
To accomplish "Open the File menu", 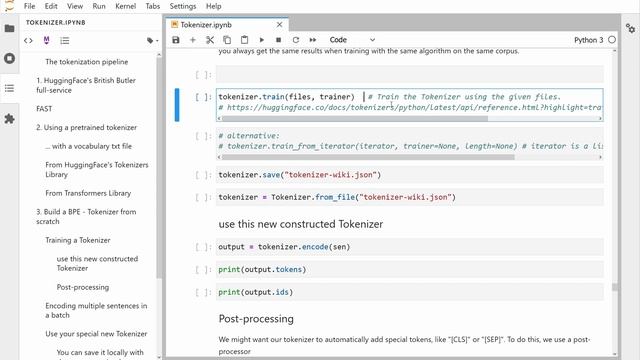I will (x=29, y=6).
